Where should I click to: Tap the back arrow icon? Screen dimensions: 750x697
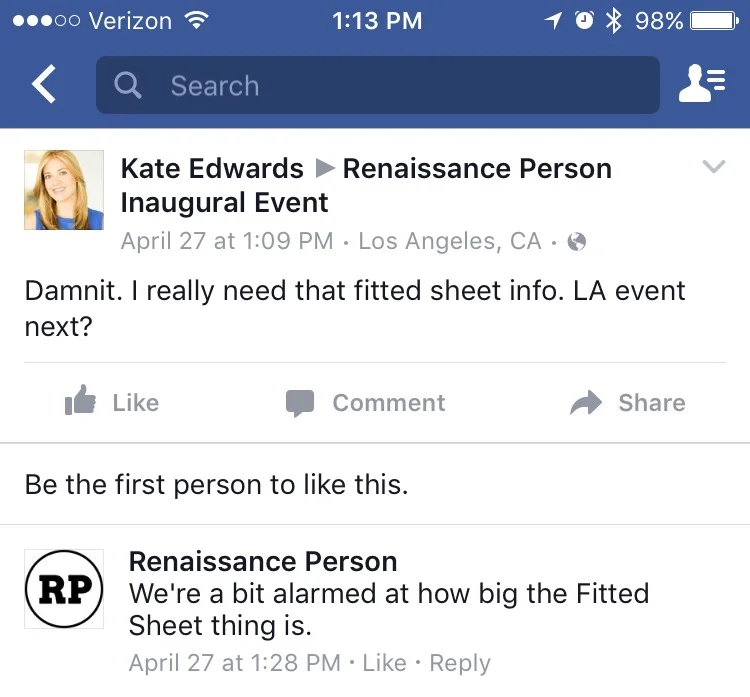click(x=44, y=84)
